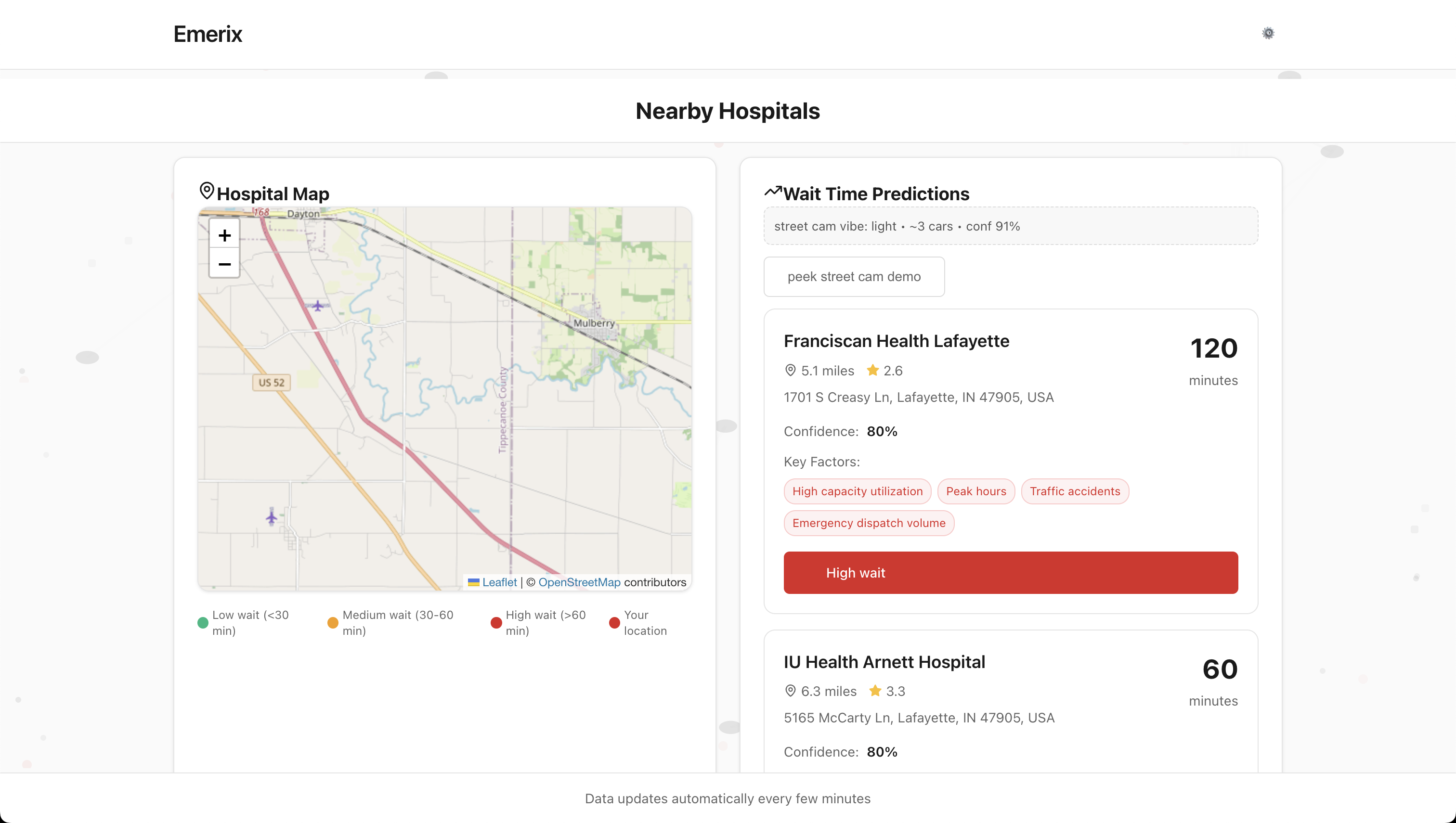This screenshot has width=1456, height=823.
Task: Click the trend arrow icon beside Wait Time Predictions
Action: point(773,191)
